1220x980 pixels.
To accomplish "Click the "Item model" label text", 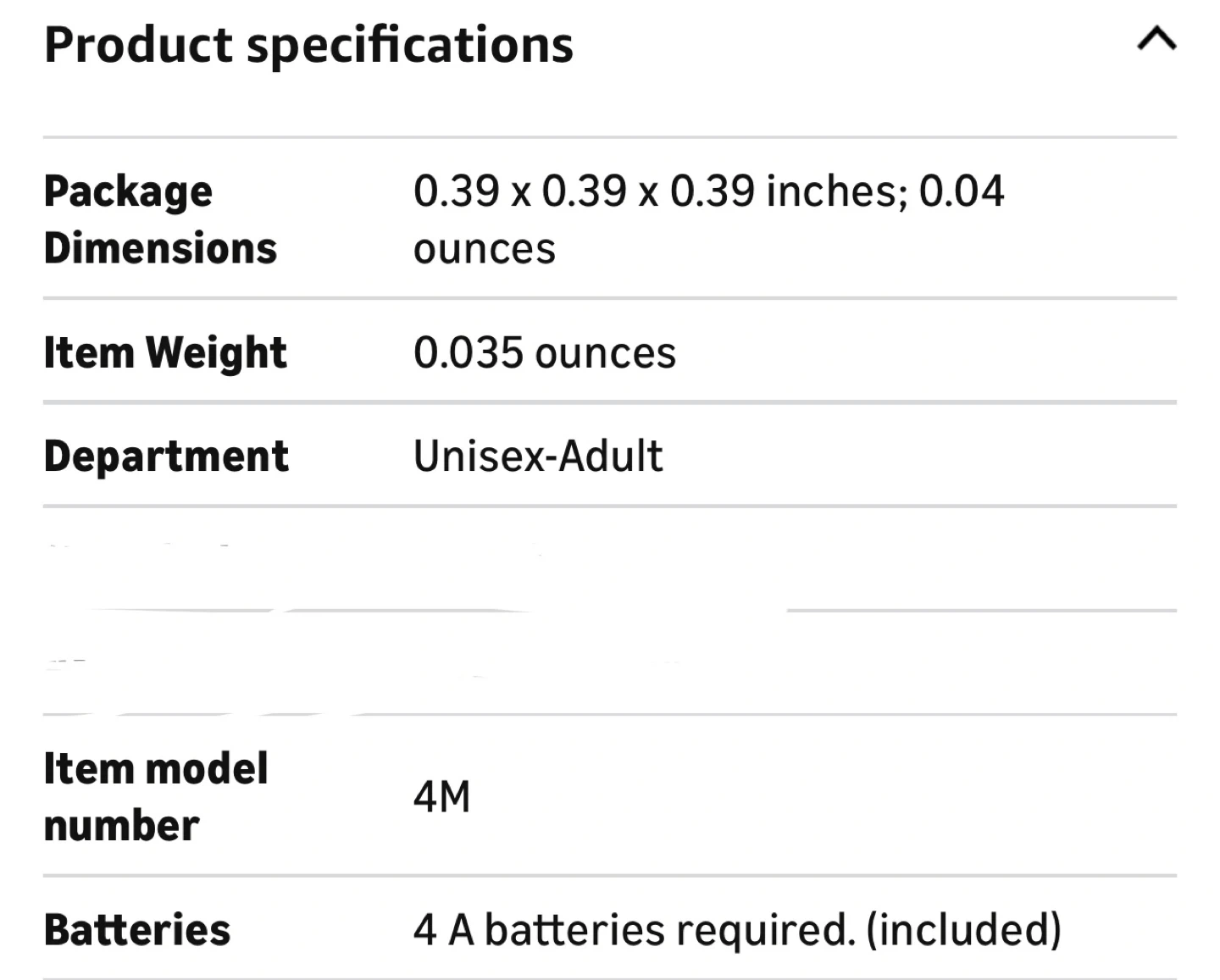I will tap(156, 769).
